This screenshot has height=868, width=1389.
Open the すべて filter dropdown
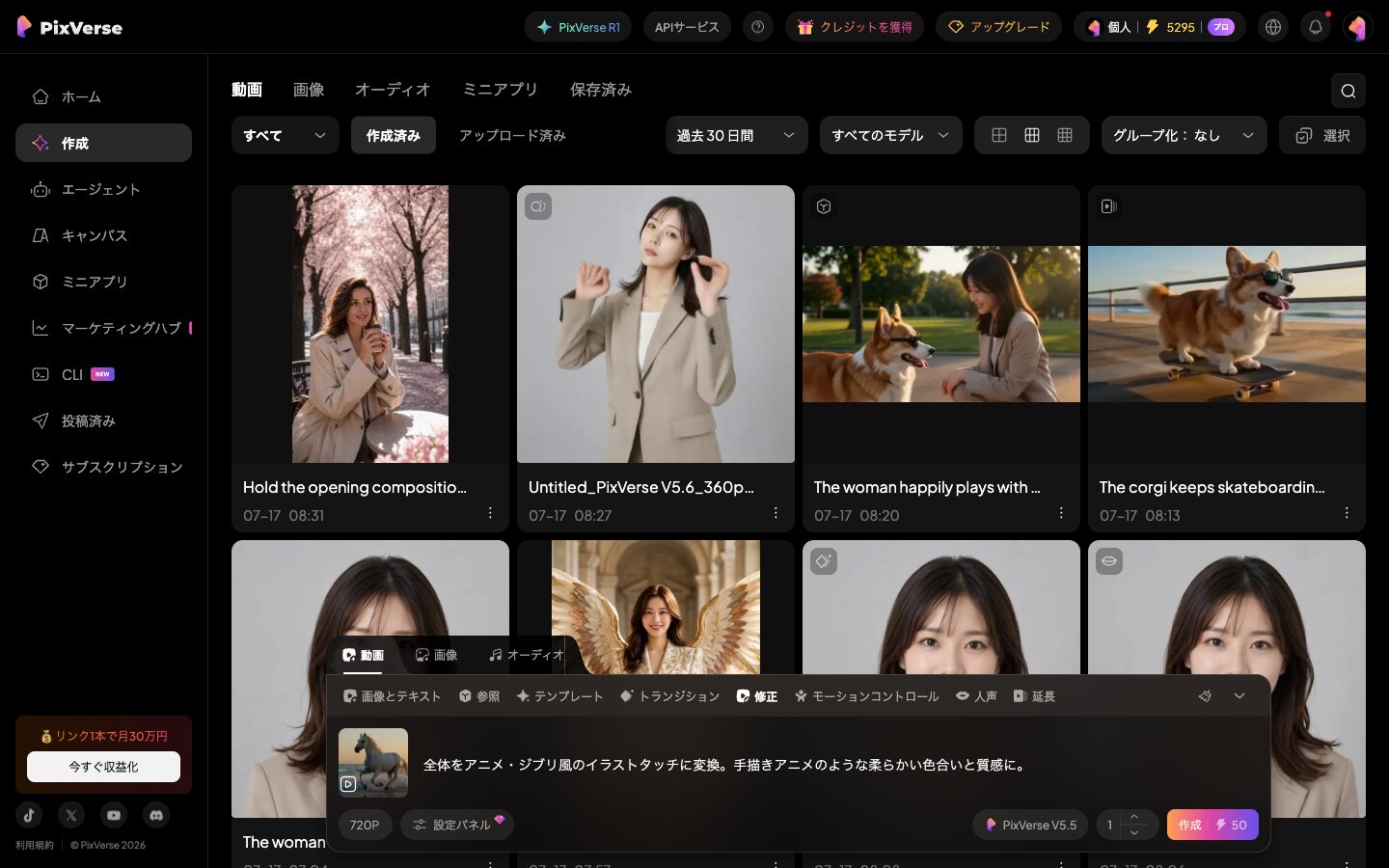click(x=286, y=135)
